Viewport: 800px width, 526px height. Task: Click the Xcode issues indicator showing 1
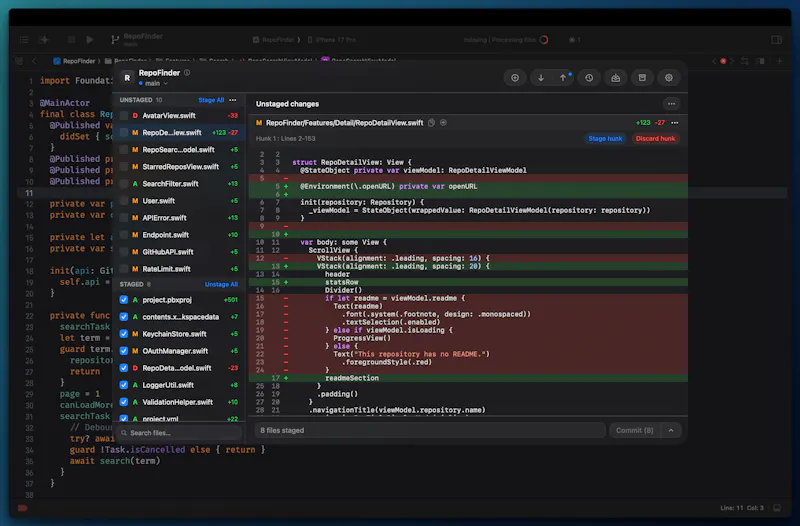[575, 40]
